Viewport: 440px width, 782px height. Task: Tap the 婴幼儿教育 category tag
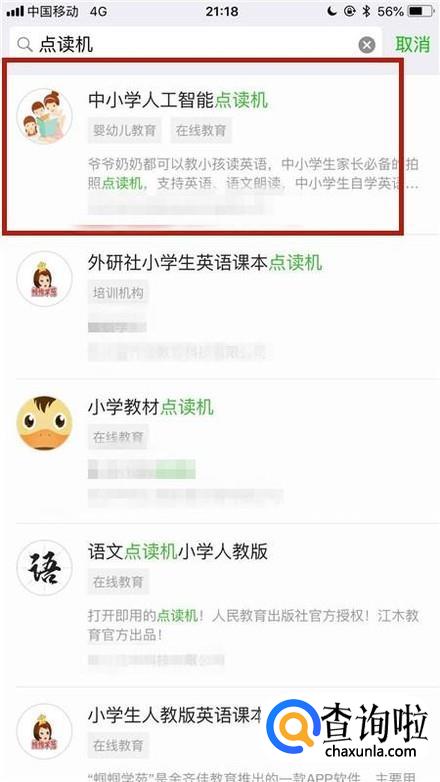tap(124, 131)
